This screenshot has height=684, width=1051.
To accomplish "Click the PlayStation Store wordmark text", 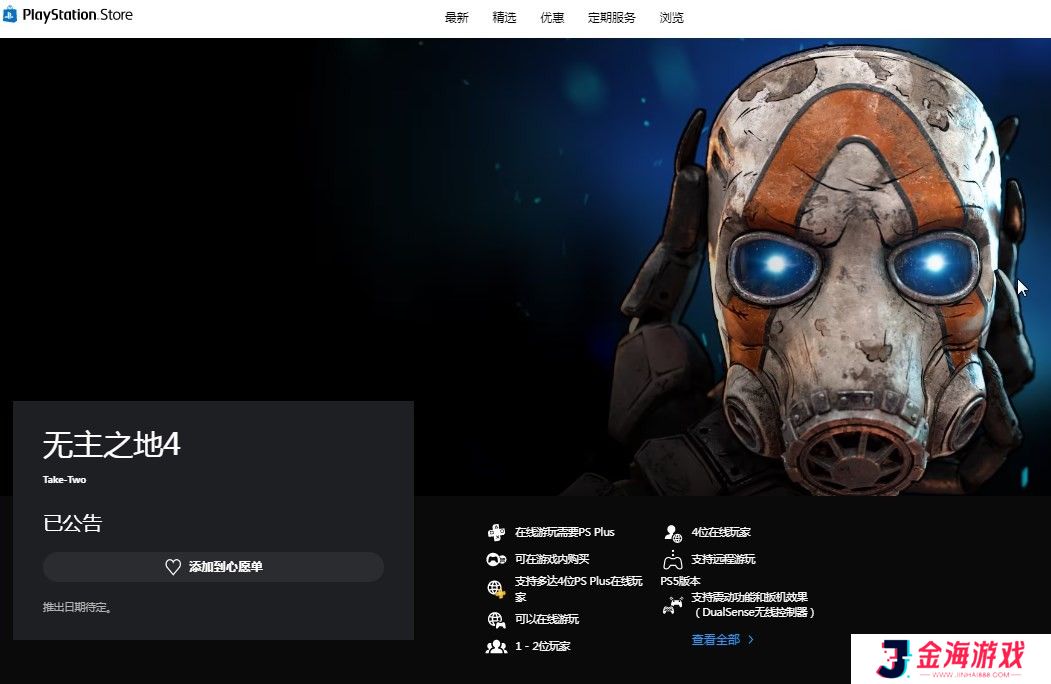I will click(78, 15).
